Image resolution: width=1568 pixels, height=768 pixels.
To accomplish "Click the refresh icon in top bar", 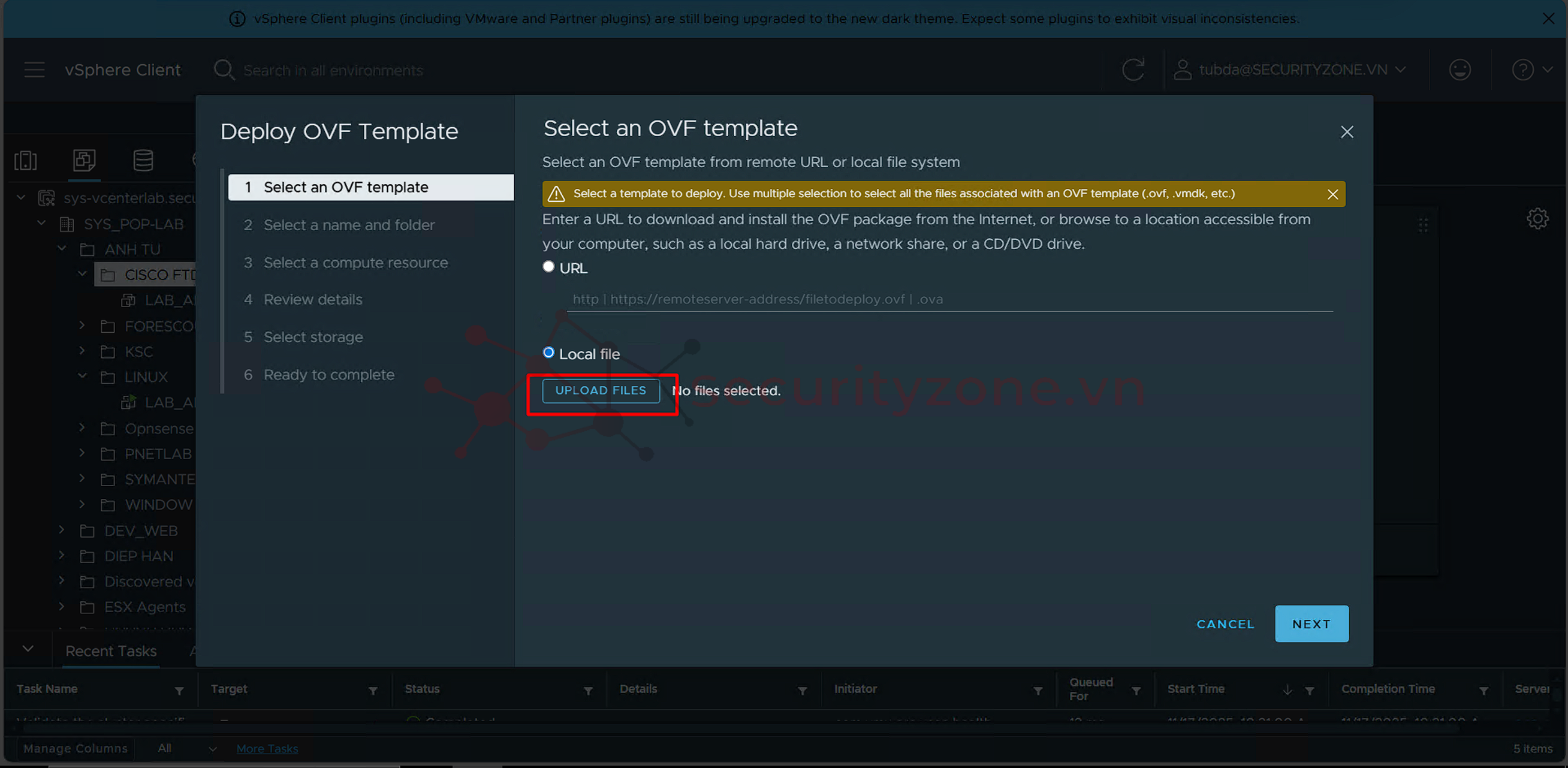I will point(1133,70).
